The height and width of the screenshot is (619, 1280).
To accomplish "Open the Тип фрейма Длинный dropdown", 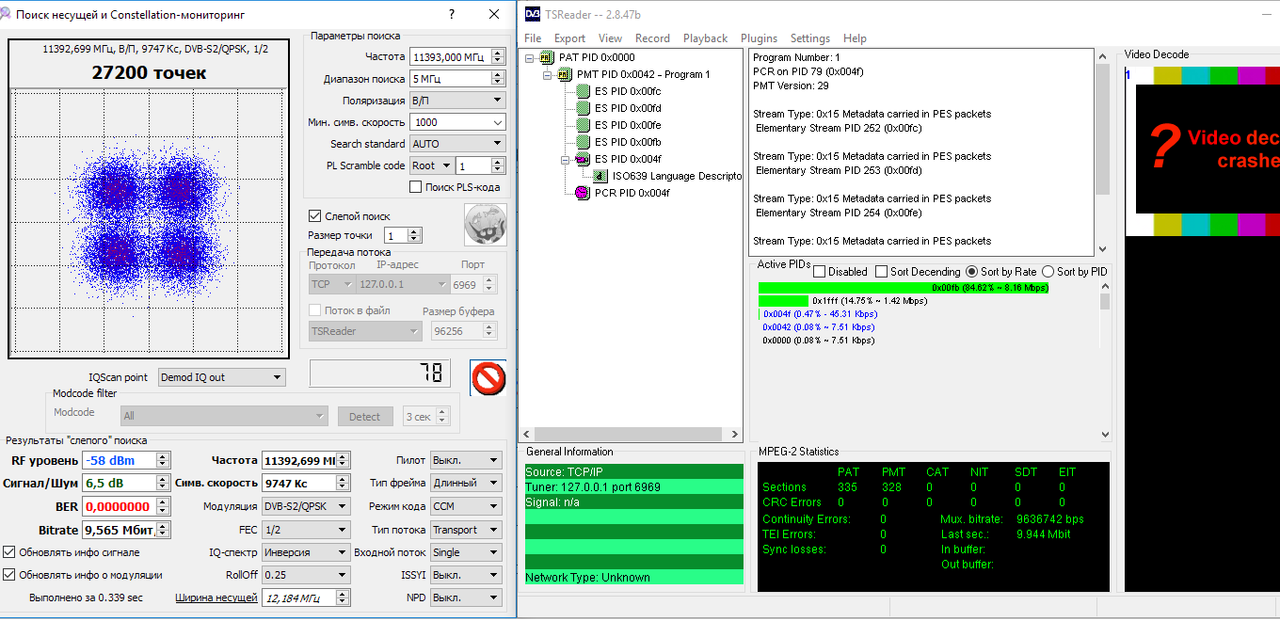I will tap(466, 483).
